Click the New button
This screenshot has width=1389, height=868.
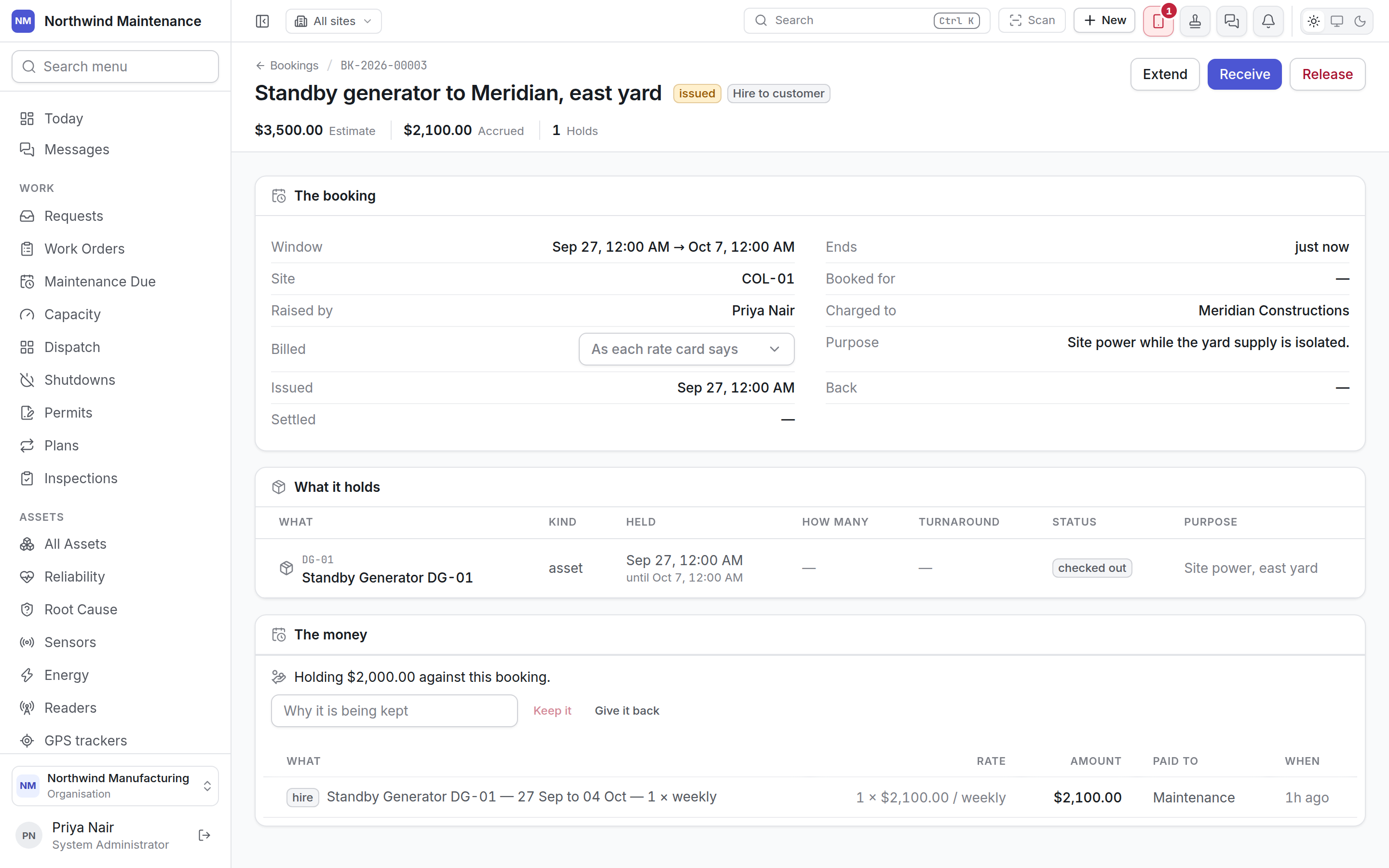(x=1104, y=20)
